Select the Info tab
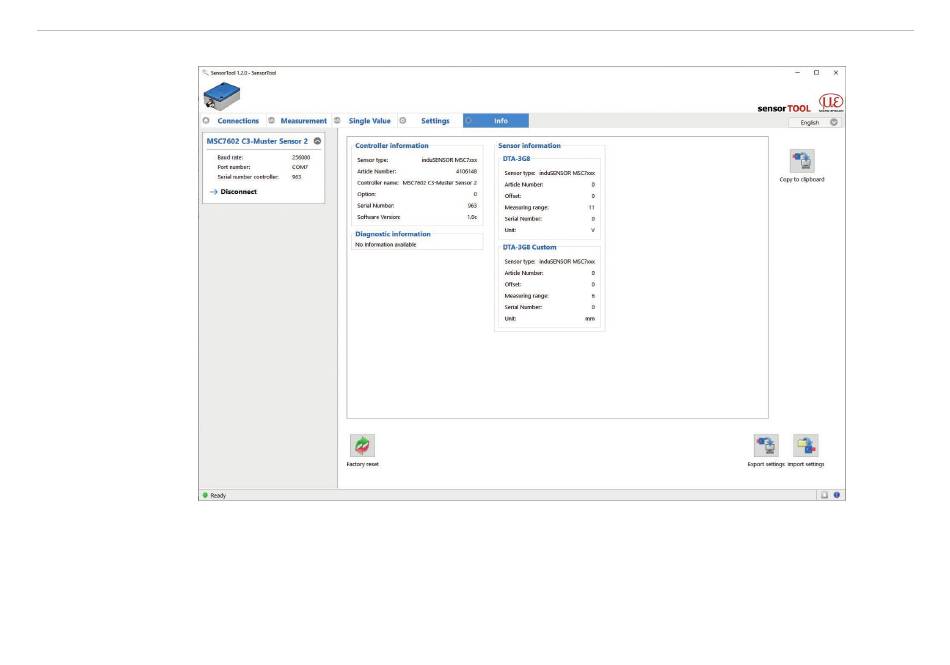Image resolution: width=950 pixels, height=665 pixels. tap(496, 121)
